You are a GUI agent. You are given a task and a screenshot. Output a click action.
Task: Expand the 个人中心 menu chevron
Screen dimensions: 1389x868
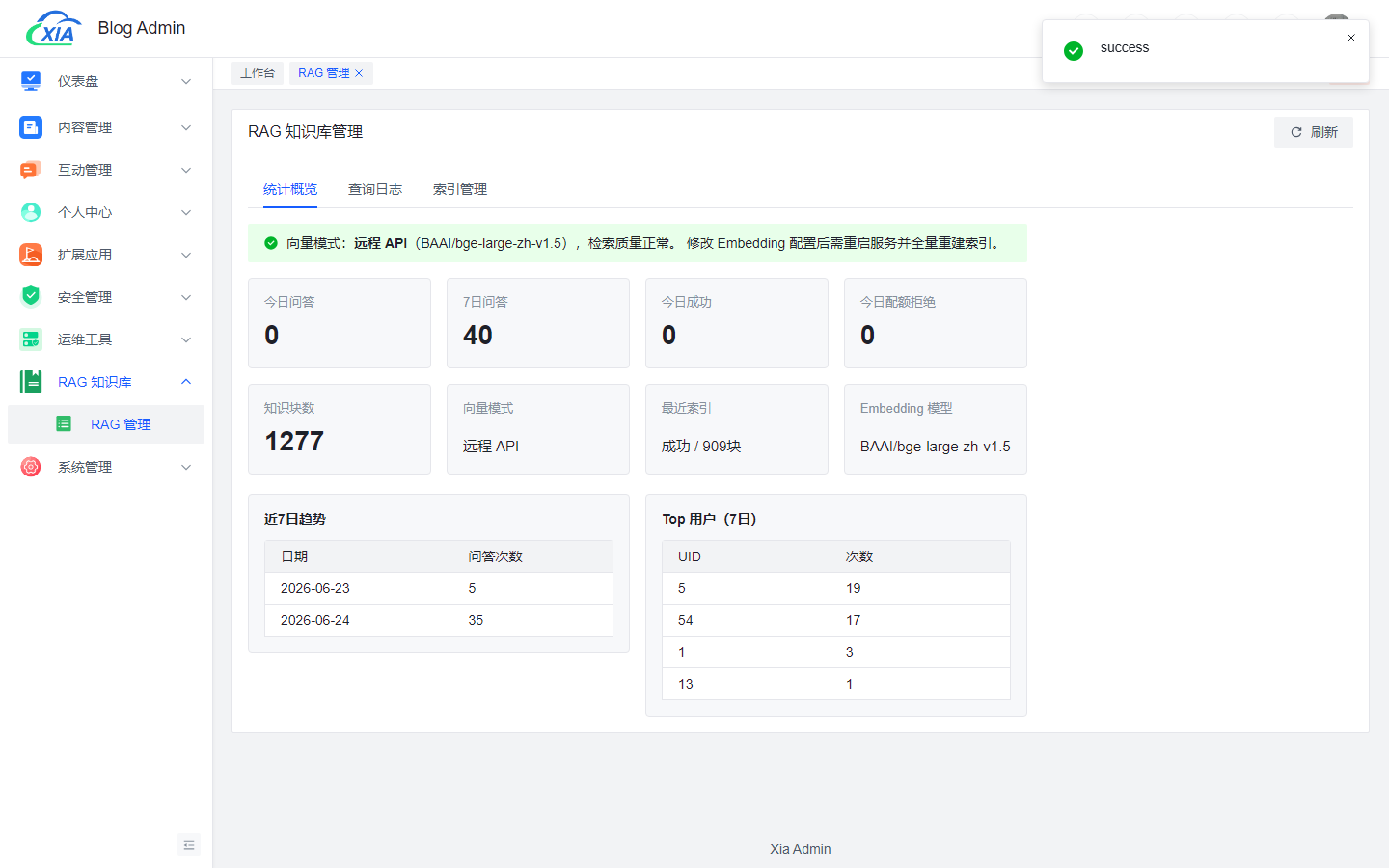click(186, 212)
